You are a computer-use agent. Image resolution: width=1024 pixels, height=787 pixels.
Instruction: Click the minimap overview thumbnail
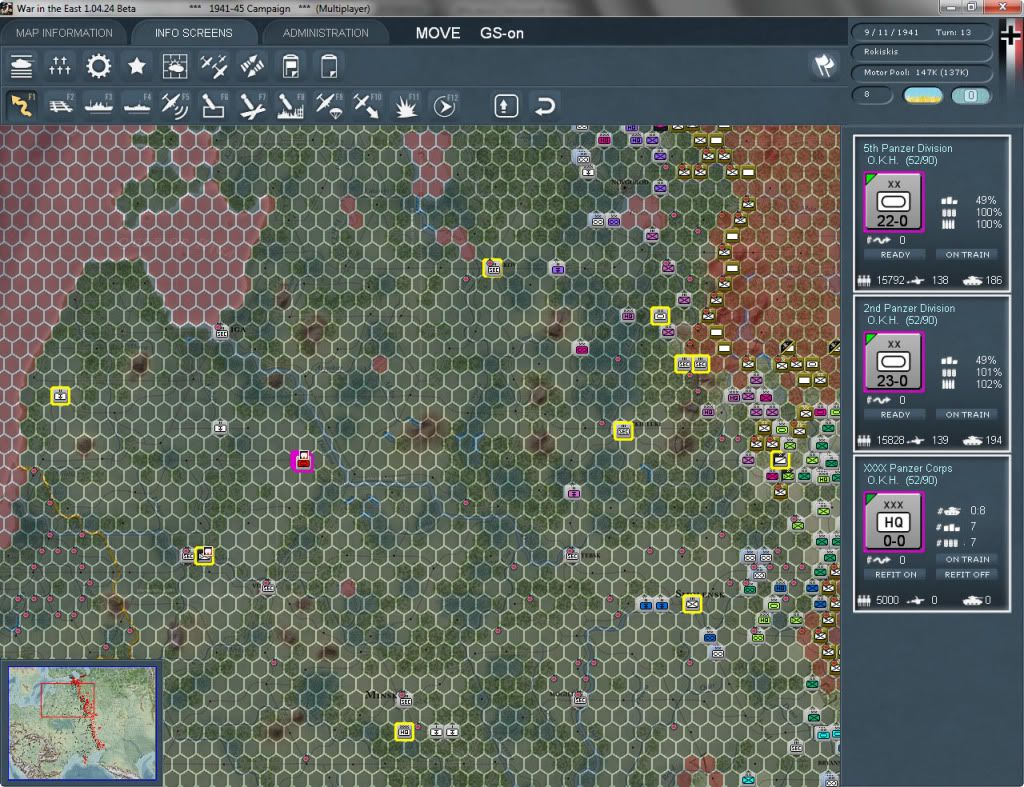82,723
